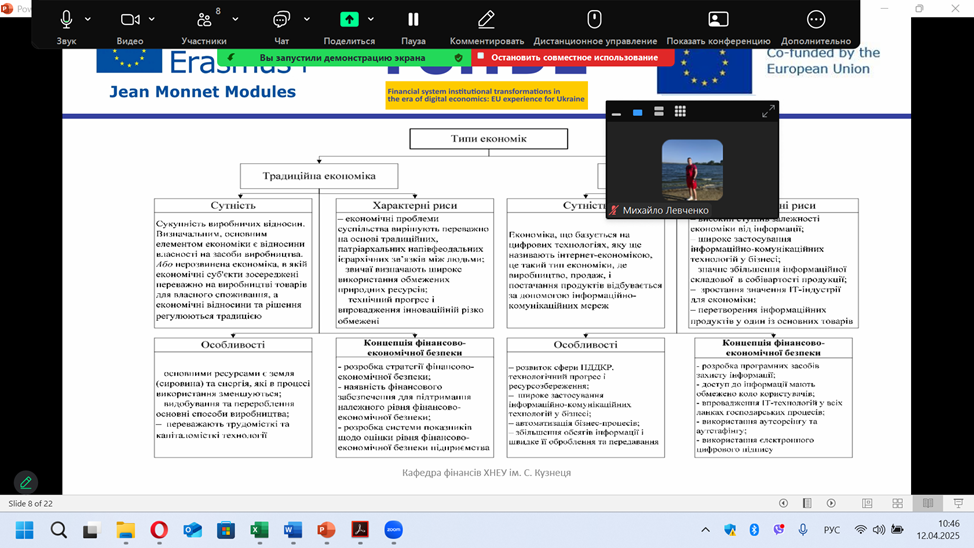Click the Jean Monnet Modules heading

pos(203,92)
